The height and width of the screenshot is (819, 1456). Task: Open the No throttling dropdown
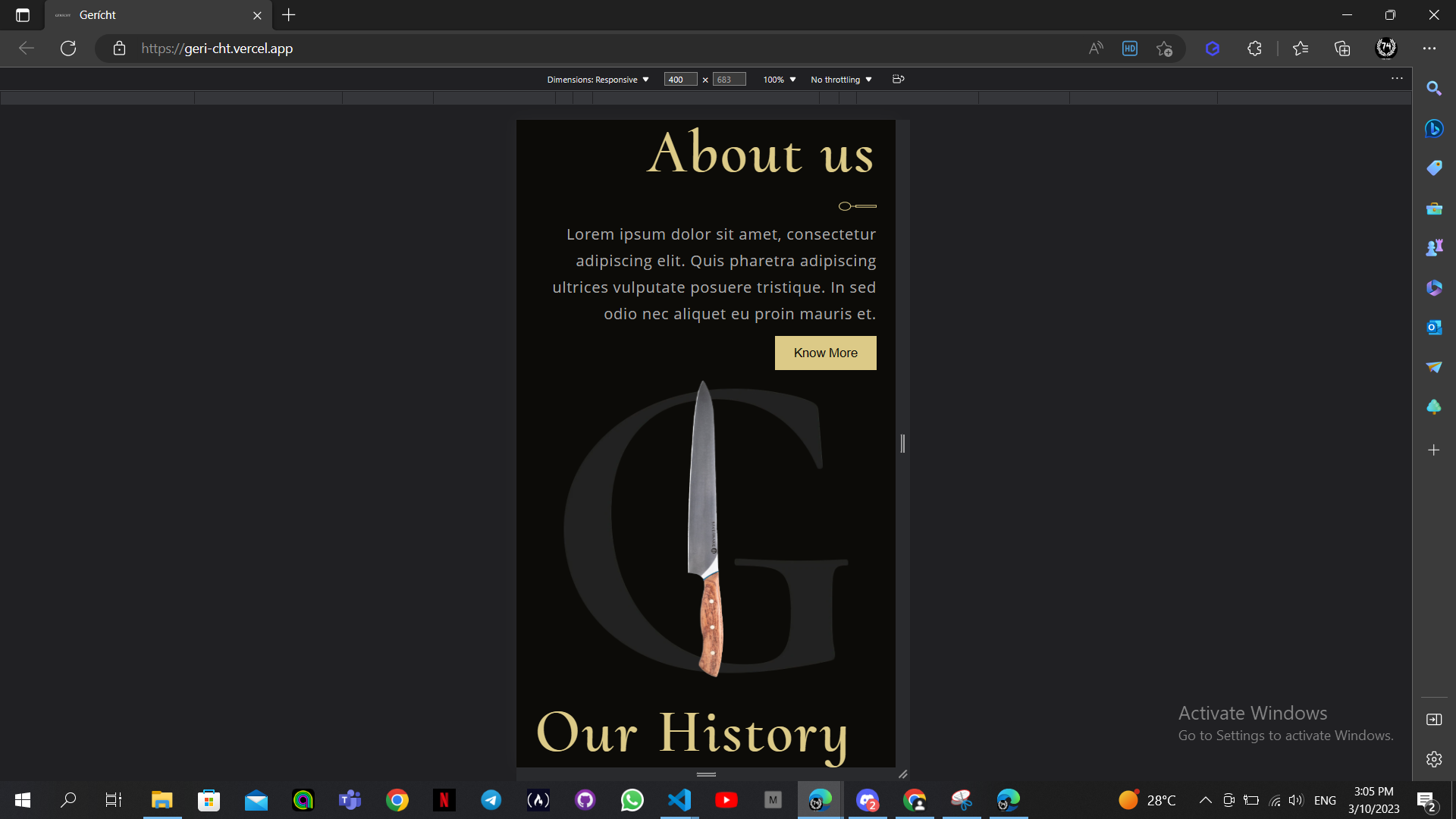coord(840,79)
